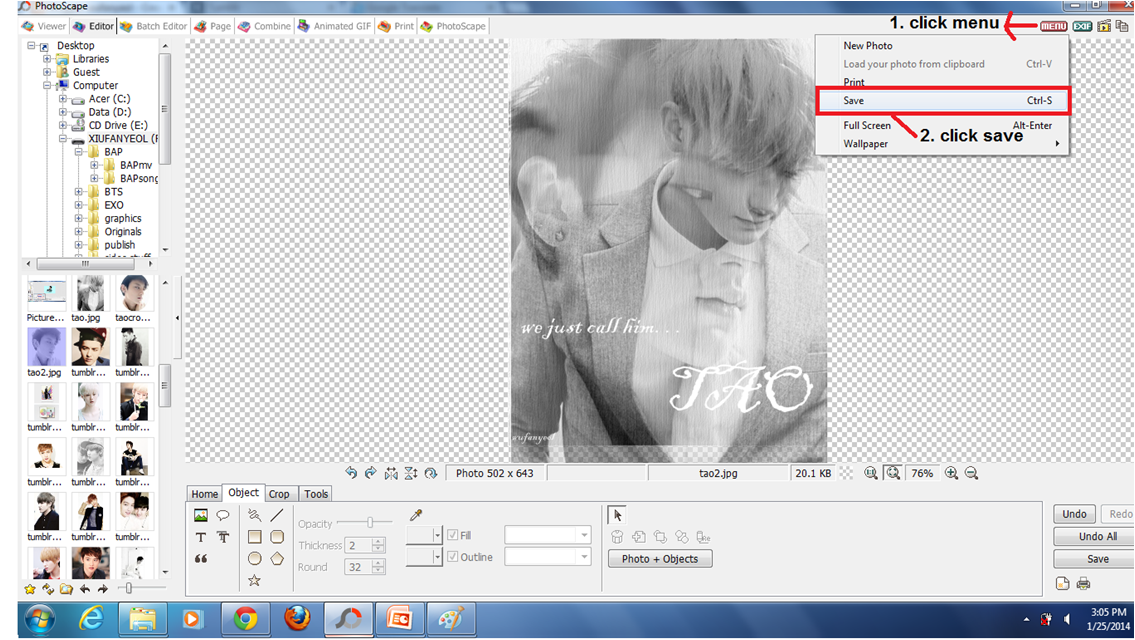Choose Save from the menu
The width and height of the screenshot is (1135, 640).
coord(942,101)
